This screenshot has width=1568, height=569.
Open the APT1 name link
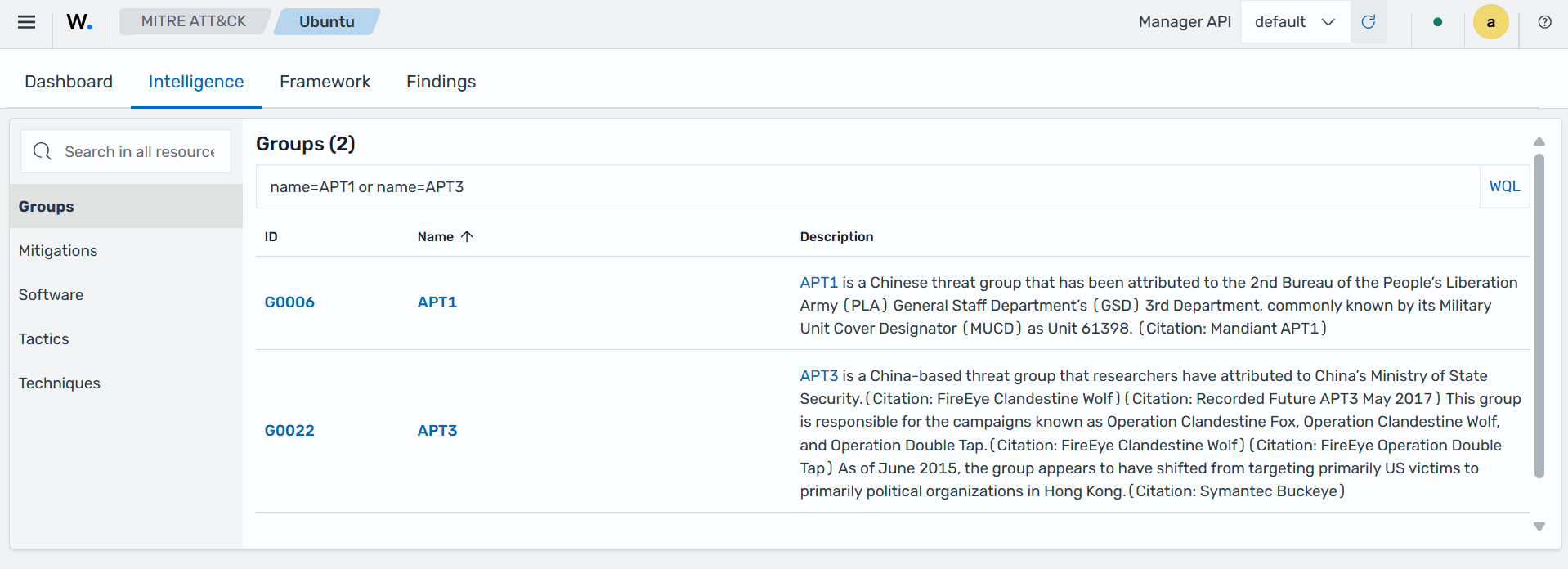(x=437, y=302)
